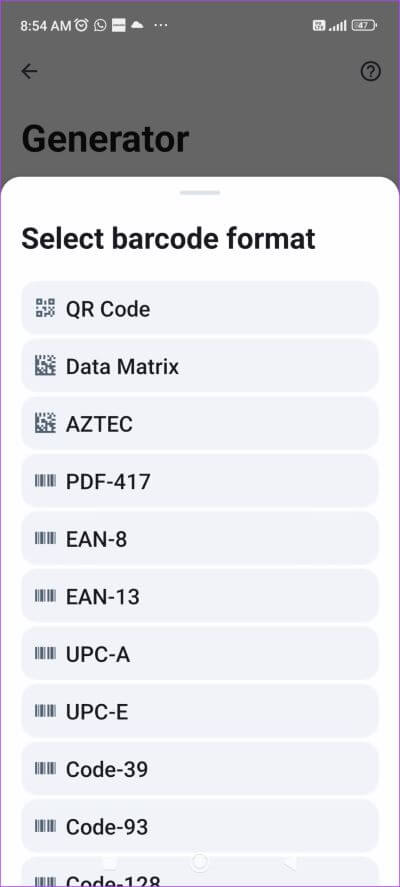Tap the battery indicator in status bar

[x=364, y=25]
